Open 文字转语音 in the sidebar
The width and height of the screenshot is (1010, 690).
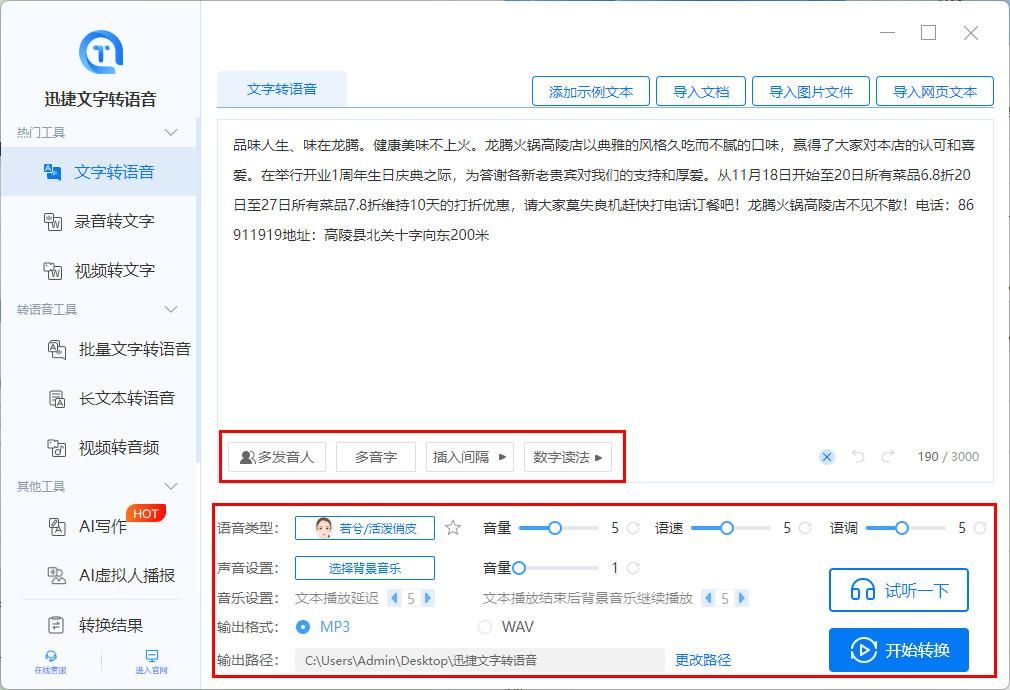(99, 172)
